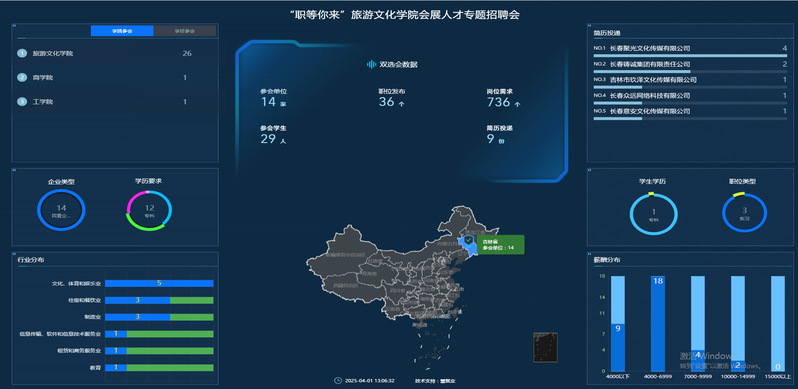
Task: Click the 学历要求 multicolor donut chart
Action: [x=149, y=210]
